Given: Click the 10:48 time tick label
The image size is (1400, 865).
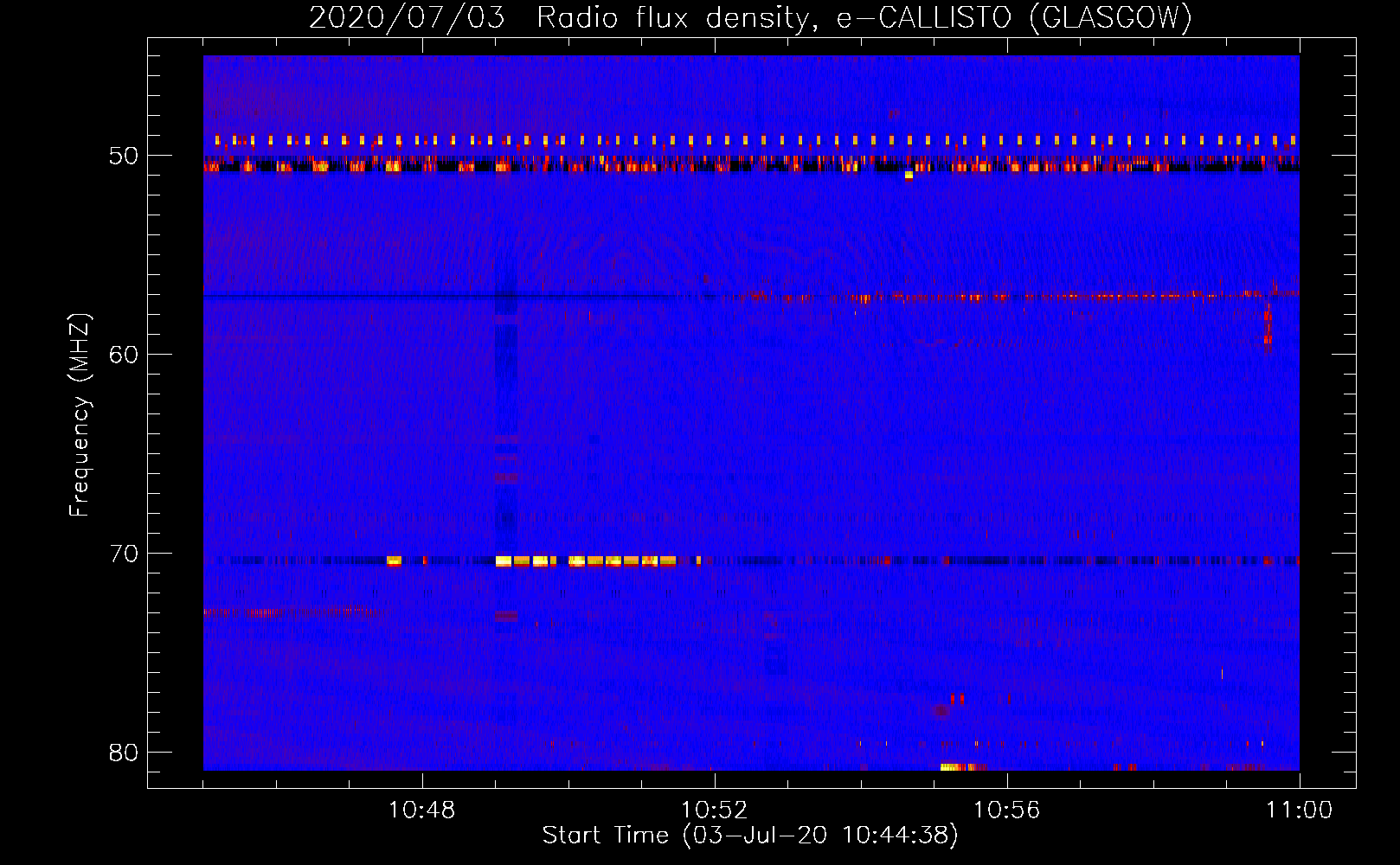Looking at the screenshot, I should click(422, 811).
